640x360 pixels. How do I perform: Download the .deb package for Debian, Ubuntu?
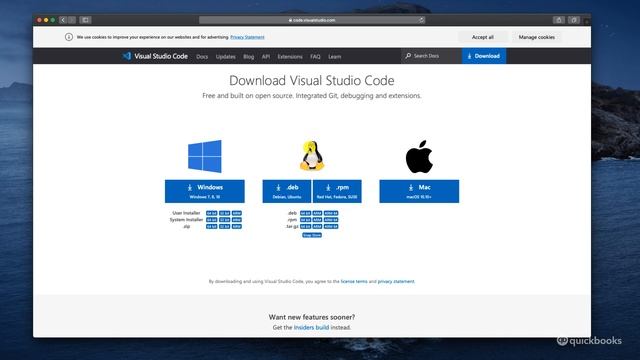(x=287, y=191)
